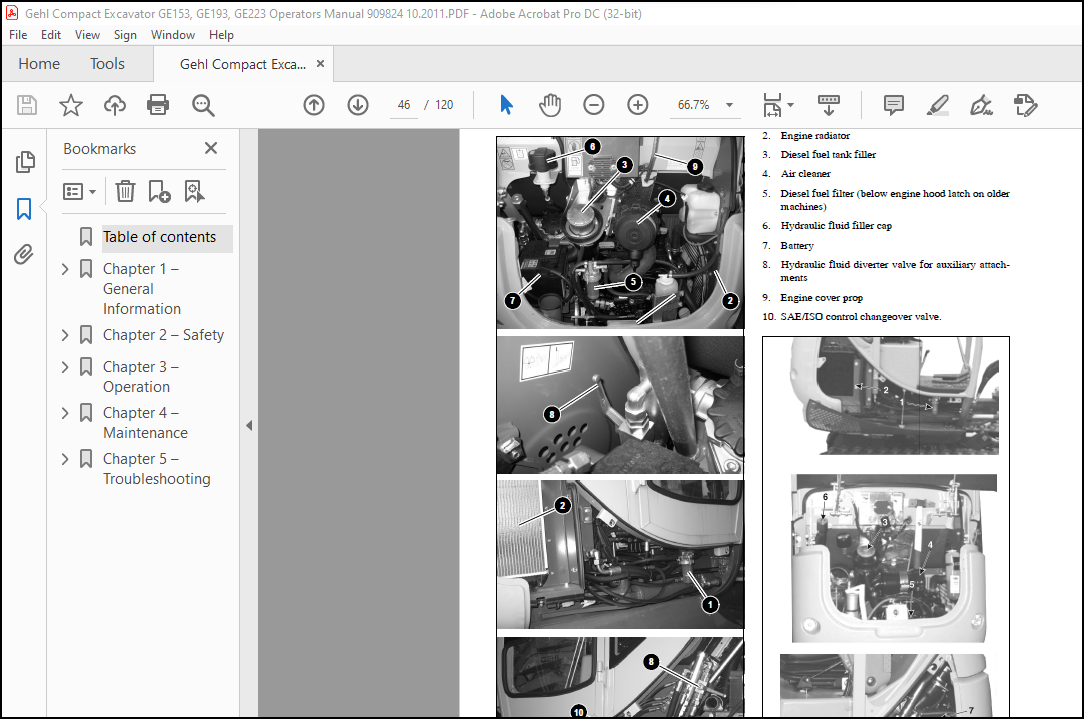Image resolution: width=1084 pixels, height=719 pixels.
Task: Select the Gehl Compact Exca... document tab
Action: coord(242,64)
